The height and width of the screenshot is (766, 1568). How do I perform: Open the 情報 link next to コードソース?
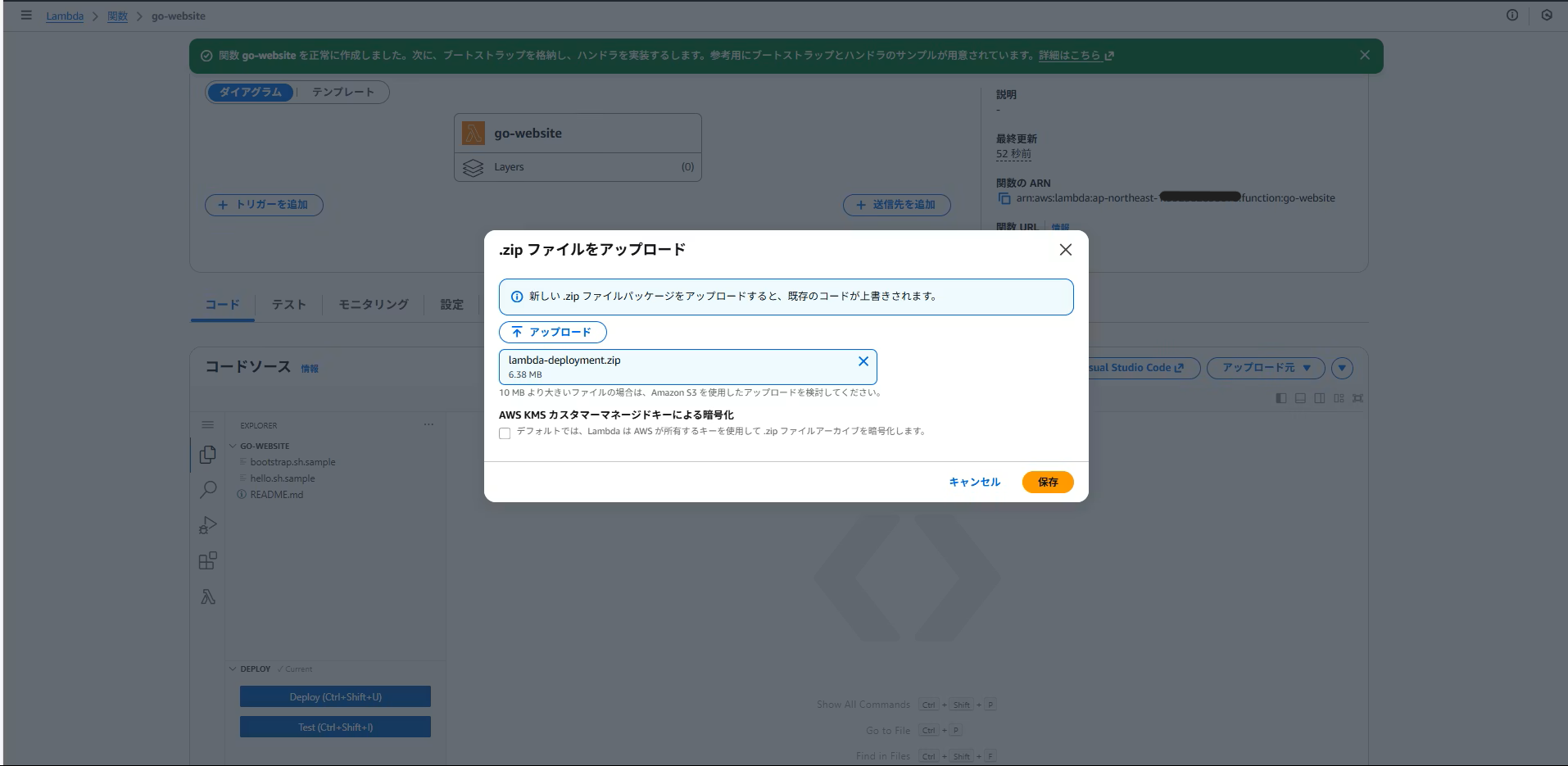click(310, 369)
